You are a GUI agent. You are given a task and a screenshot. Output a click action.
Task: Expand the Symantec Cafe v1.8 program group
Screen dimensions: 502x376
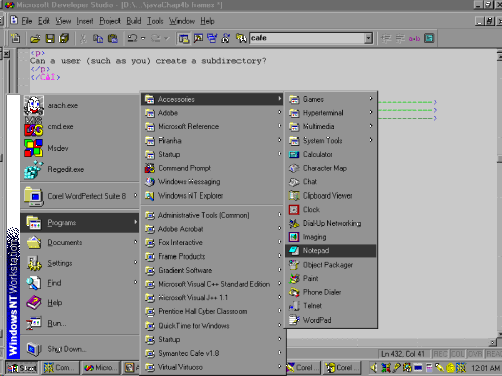pyautogui.click(x=213, y=353)
